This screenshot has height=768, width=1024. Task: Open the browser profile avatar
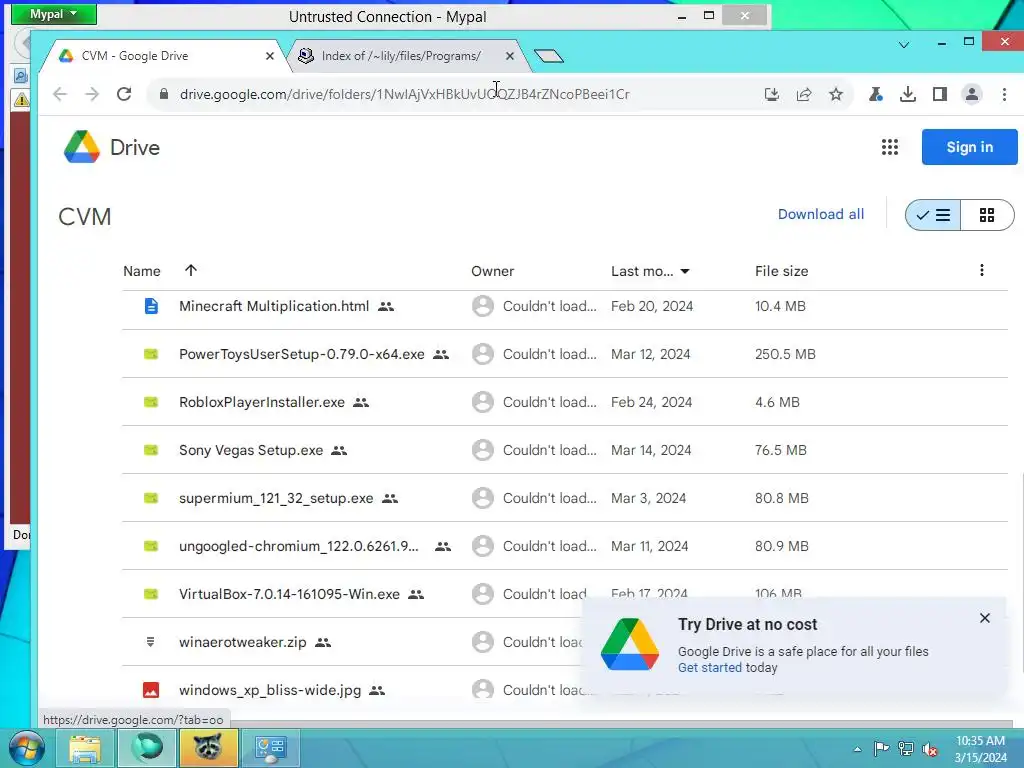(972, 94)
